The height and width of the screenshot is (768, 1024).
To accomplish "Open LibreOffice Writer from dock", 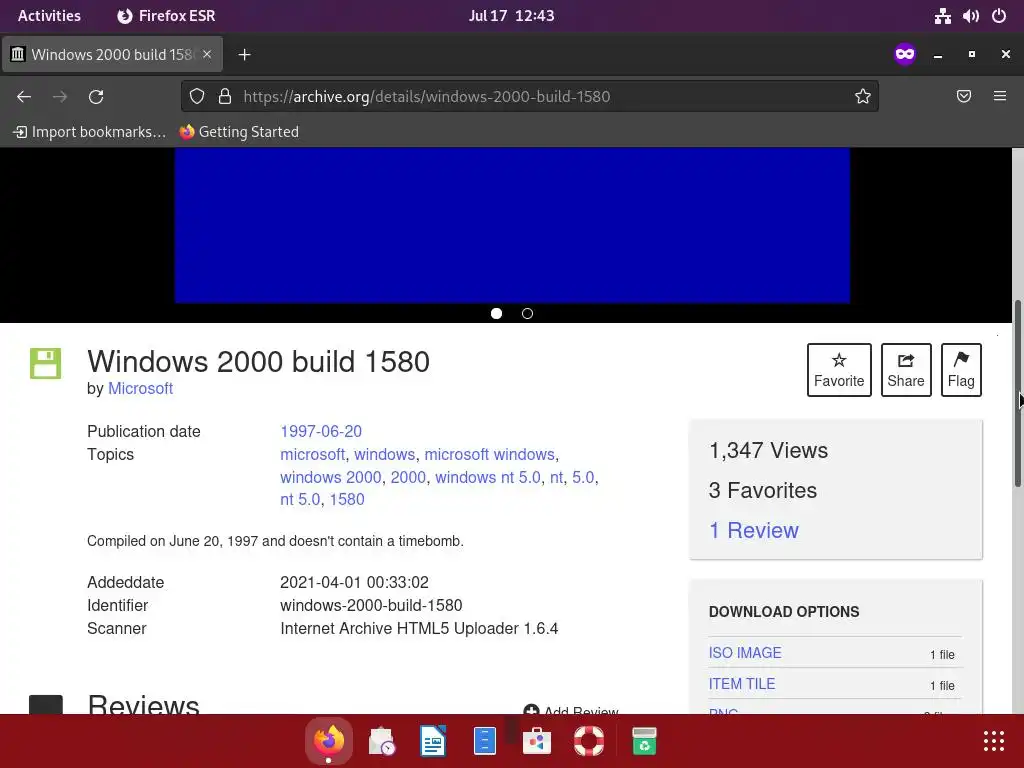I will (433, 741).
